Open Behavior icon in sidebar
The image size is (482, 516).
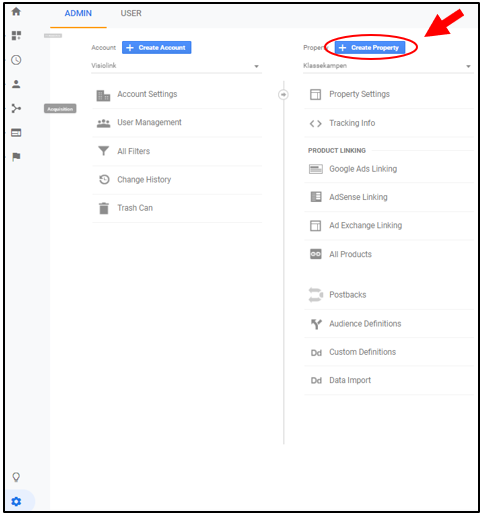(16, 133)
